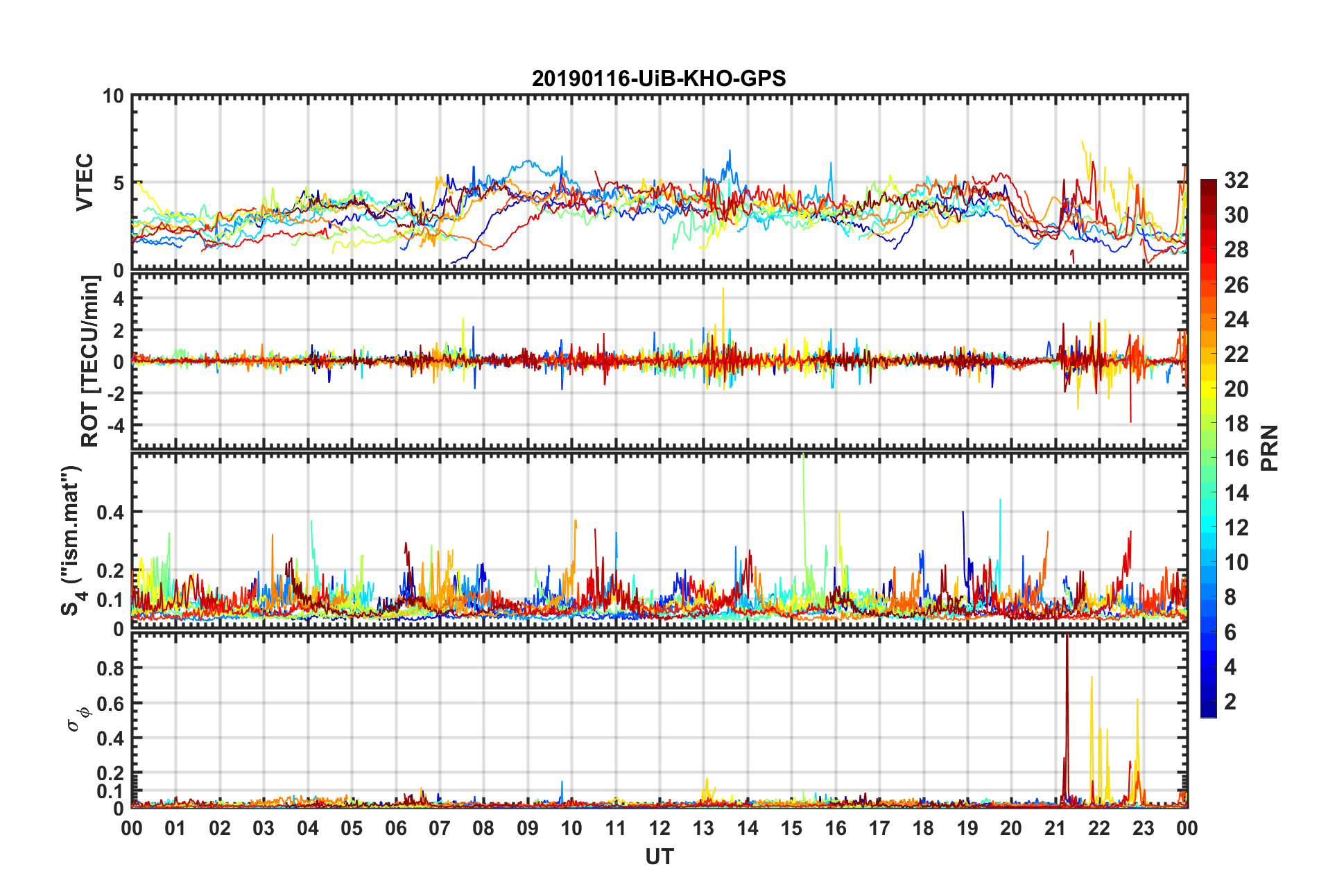Select ROT axis tick label -2
Image resolution: width=1319 pixels, height=896 pixels.
(116, 393)
